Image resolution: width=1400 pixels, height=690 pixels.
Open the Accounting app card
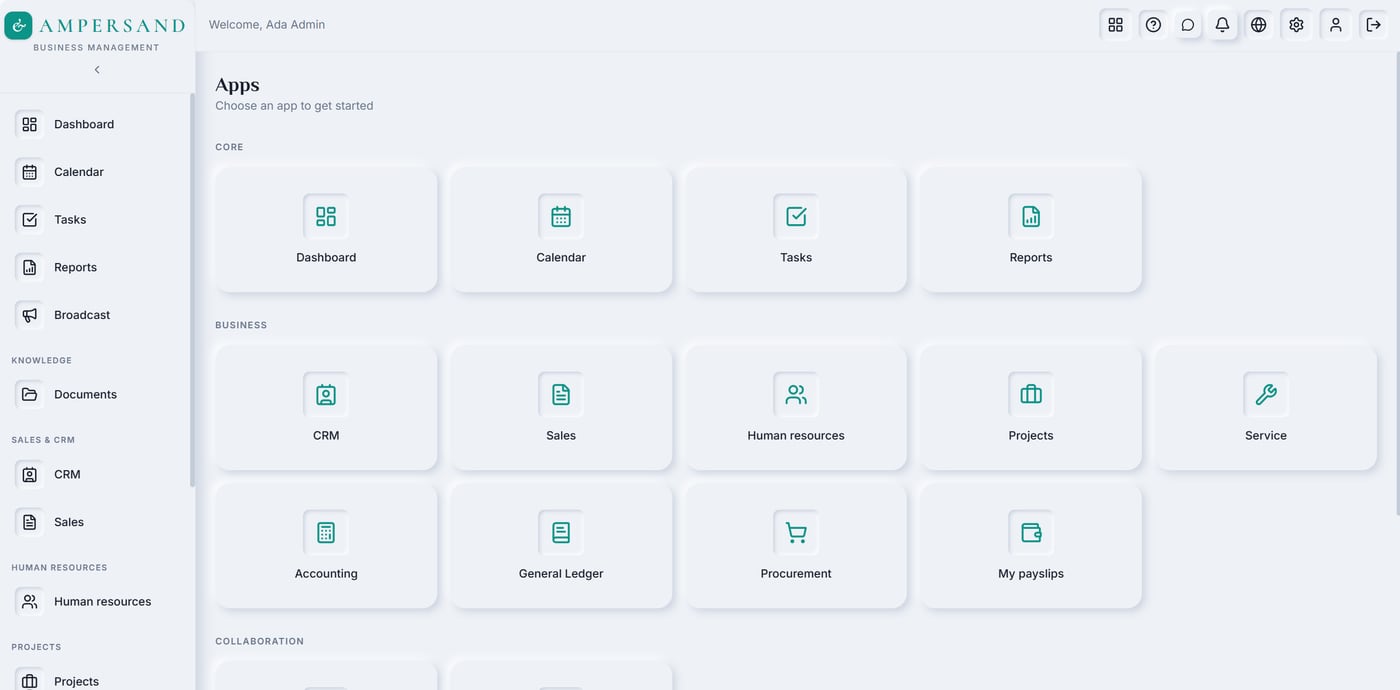click(x=326, y=546)
